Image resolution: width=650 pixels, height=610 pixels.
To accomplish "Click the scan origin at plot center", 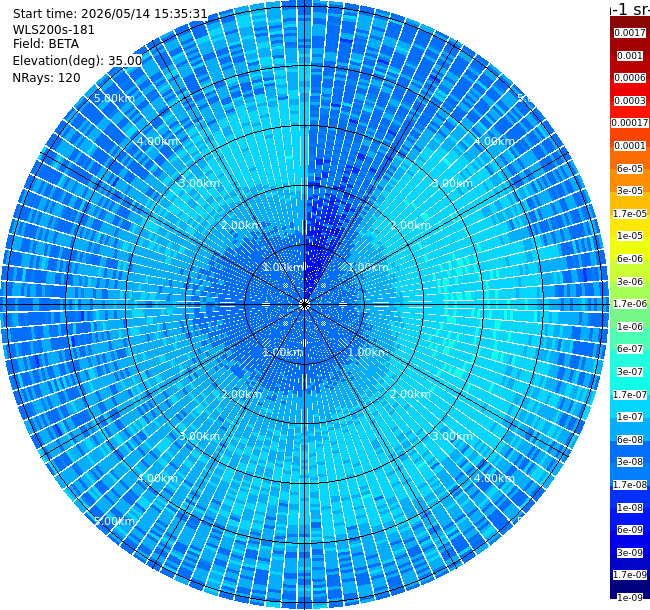I will pos(304,305).
